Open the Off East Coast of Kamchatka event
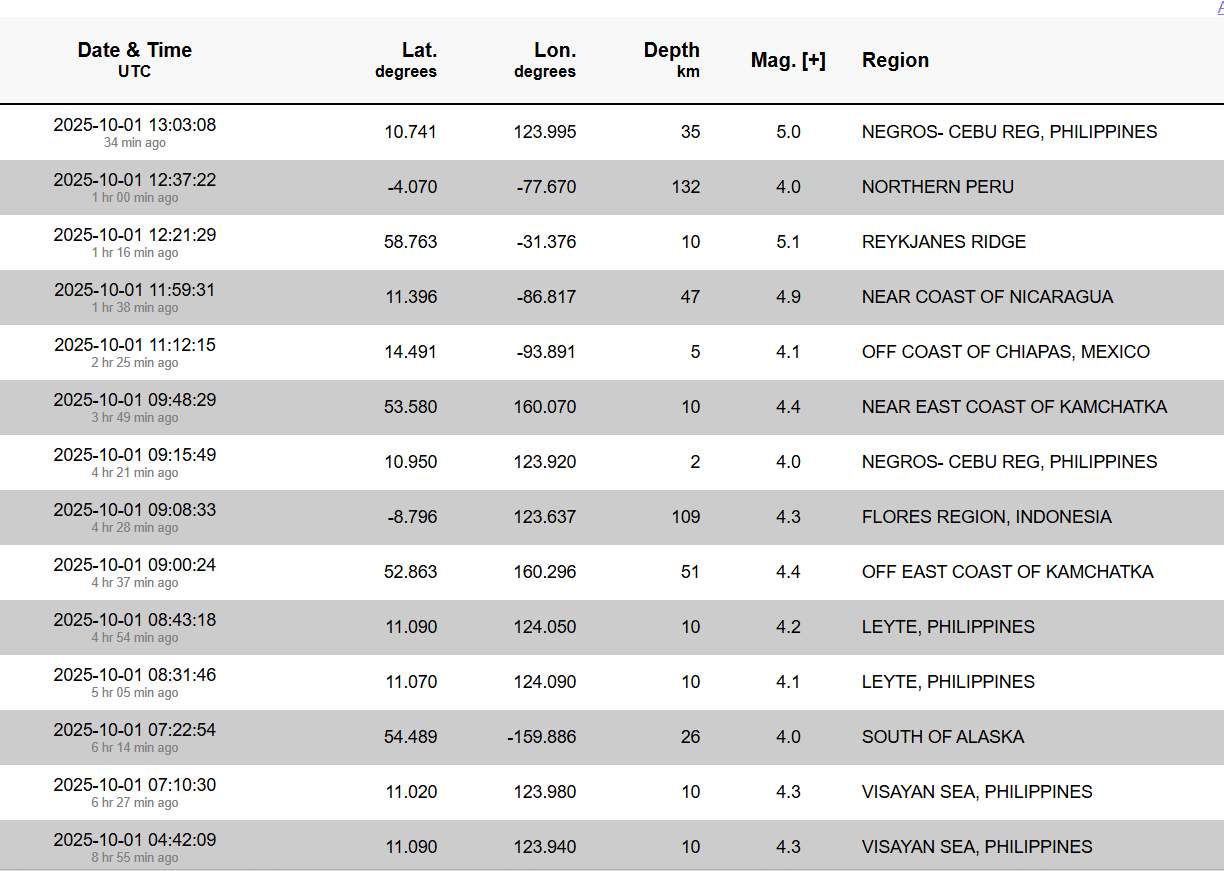The height and width of the screenshot is (871, 1224). click(x=1007, y=572)
